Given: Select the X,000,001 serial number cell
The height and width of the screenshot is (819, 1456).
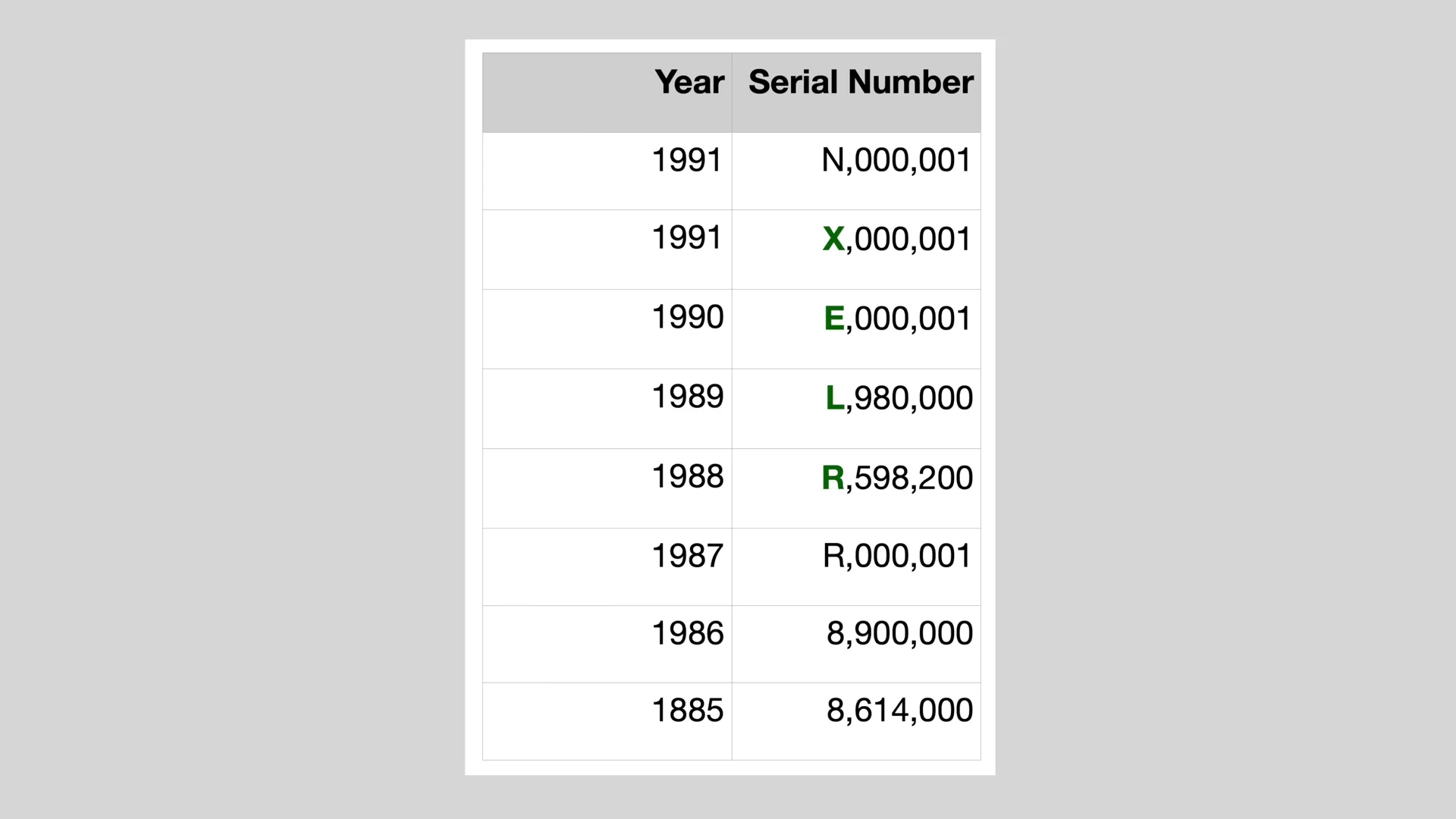Looking at the screenshot, I should tap(856, 249).
